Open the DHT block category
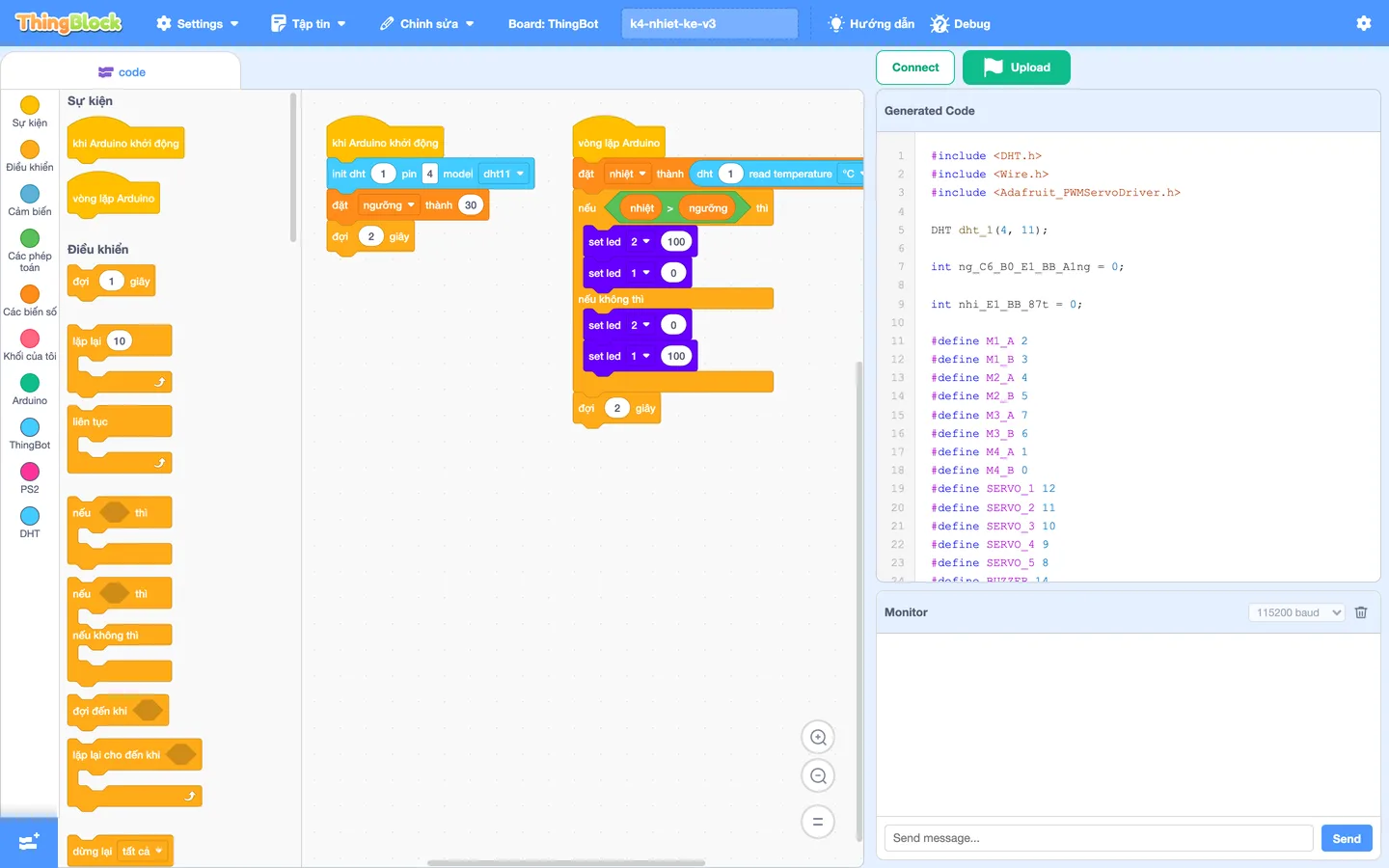This screenshot has width=1389, height=868. (x=30, y=523)
